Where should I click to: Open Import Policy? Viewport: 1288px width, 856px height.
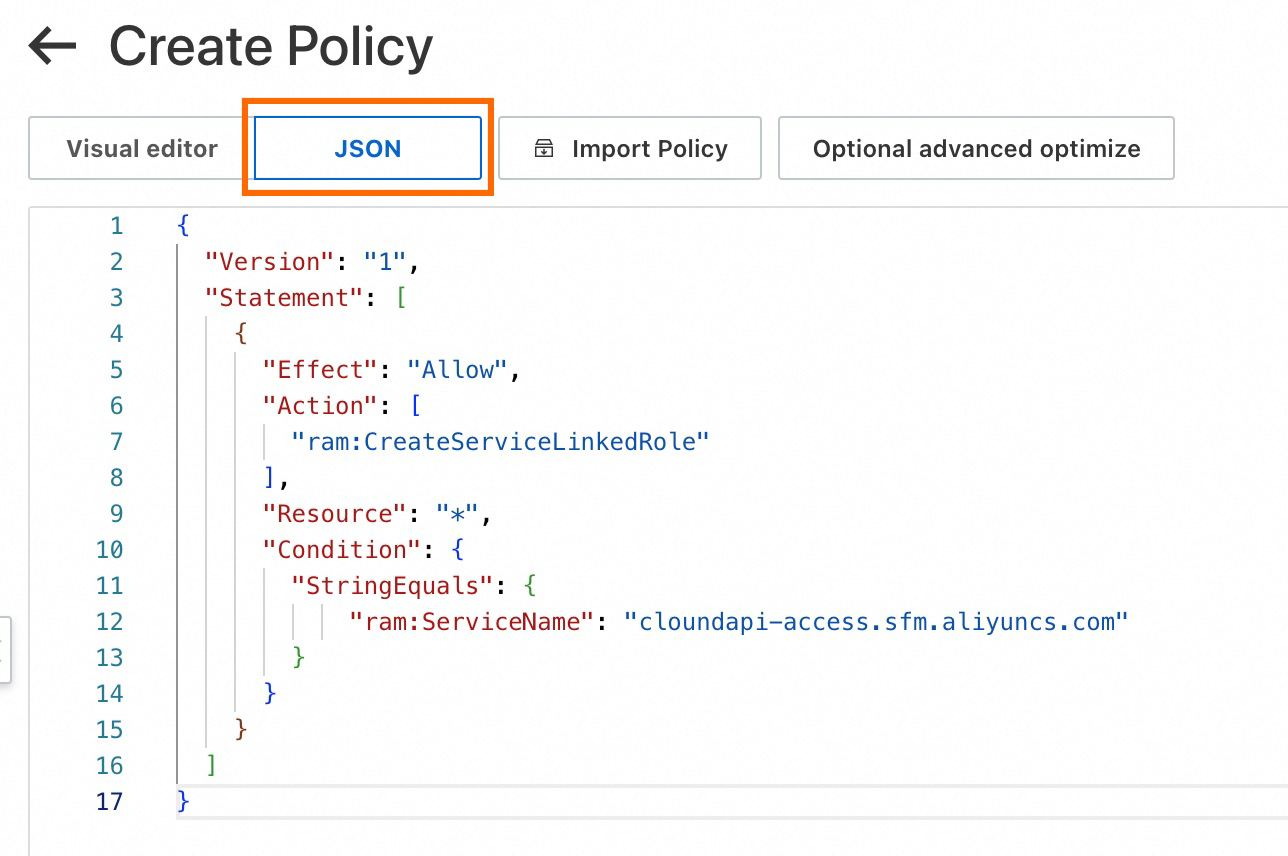[630, 148]
